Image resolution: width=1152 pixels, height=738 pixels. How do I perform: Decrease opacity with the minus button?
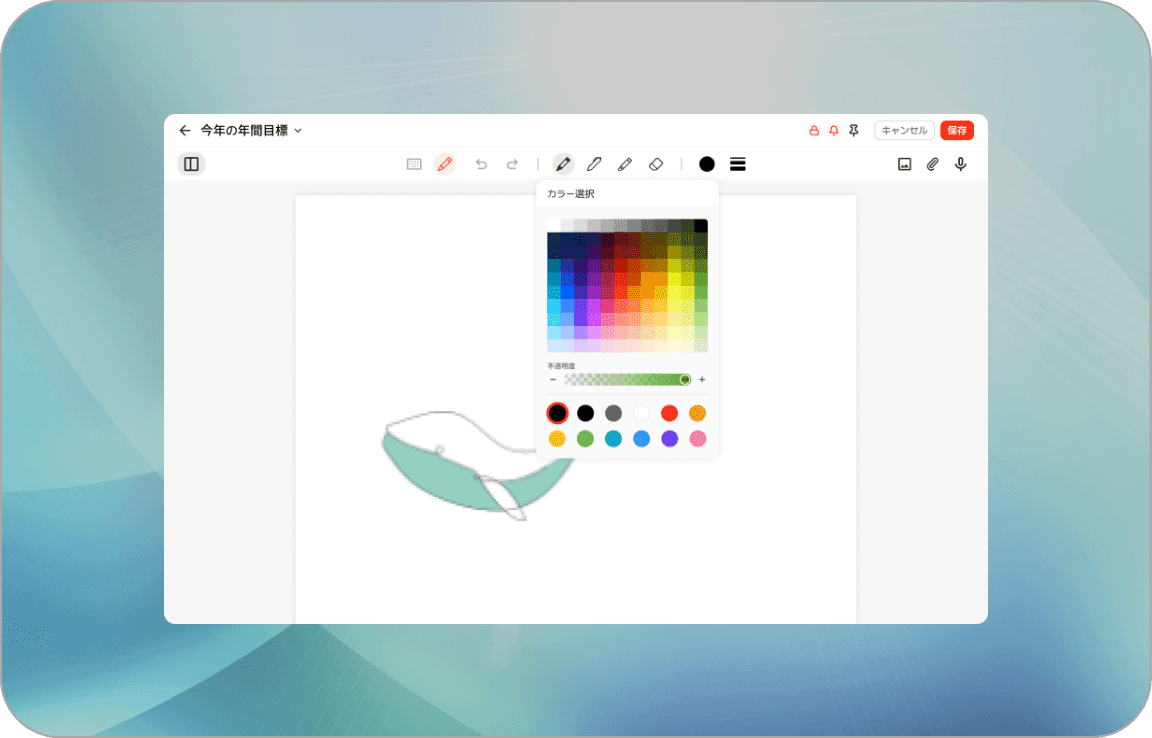click(x=553, y=379)
